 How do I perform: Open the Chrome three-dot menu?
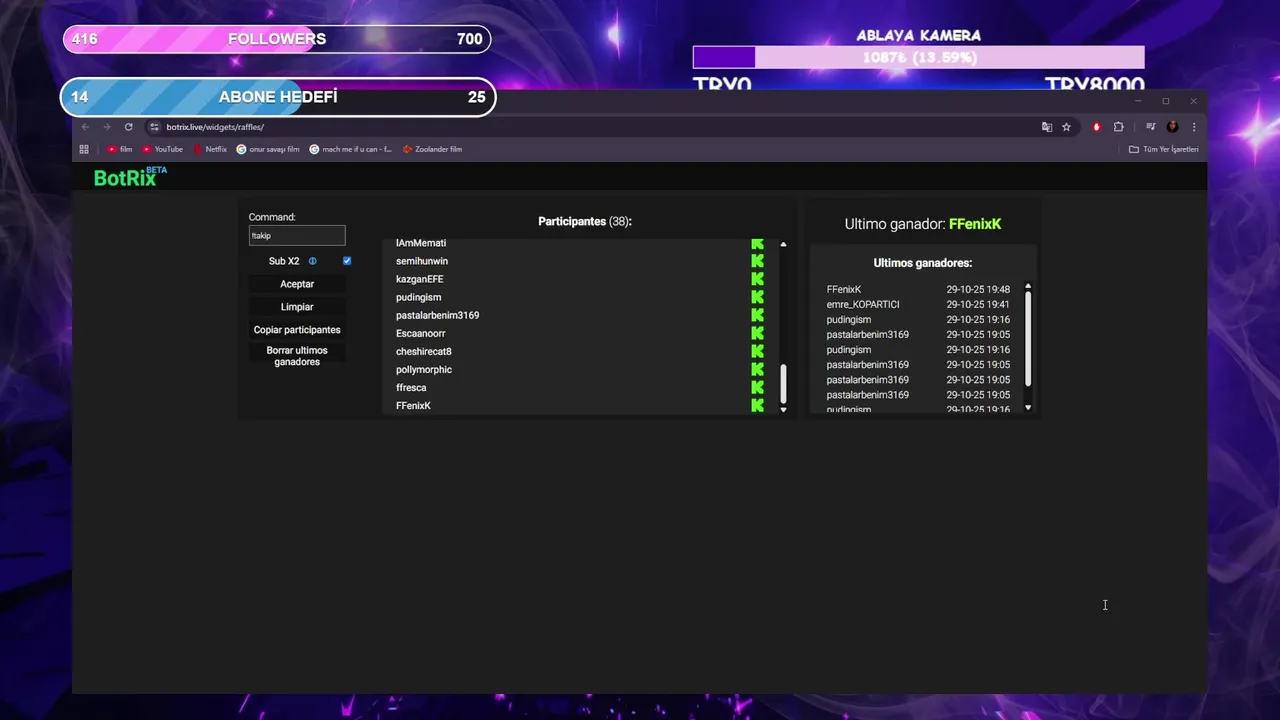[1194, 127]
